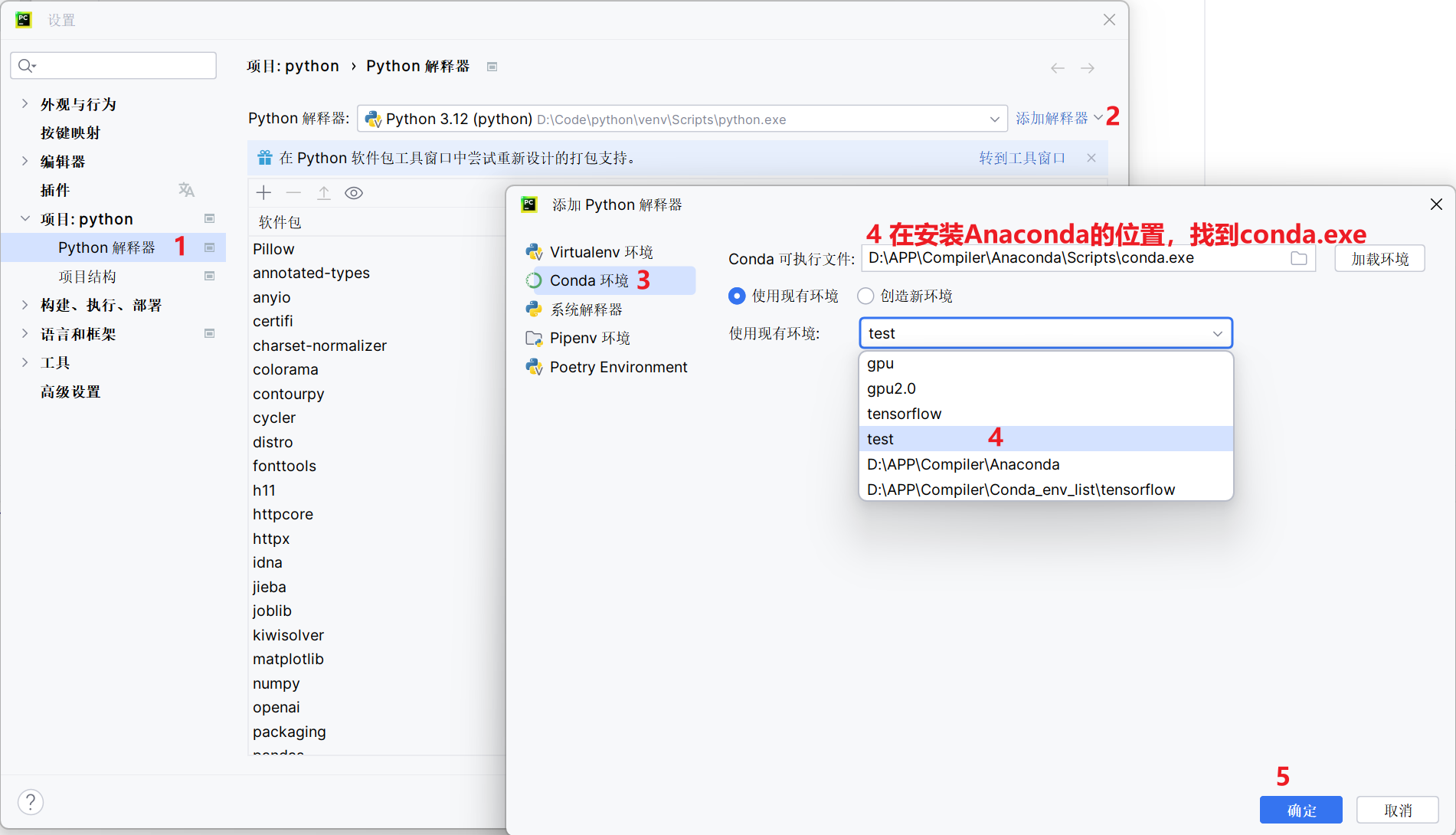This screenshot has height=835, width=1456.
Task: Click project-level icon next to 语言和框架
Action: click(x=209, y=333)
